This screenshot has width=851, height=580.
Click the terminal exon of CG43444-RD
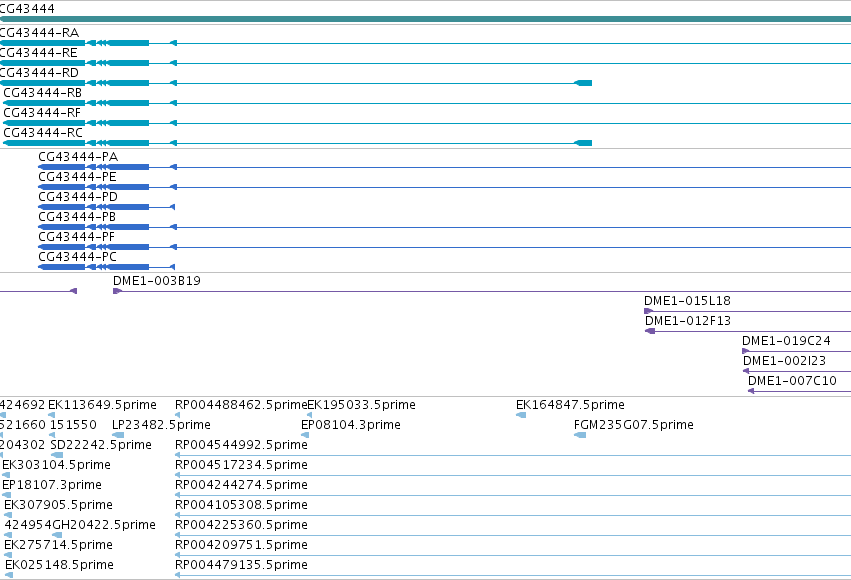click(x=583, y=83)
